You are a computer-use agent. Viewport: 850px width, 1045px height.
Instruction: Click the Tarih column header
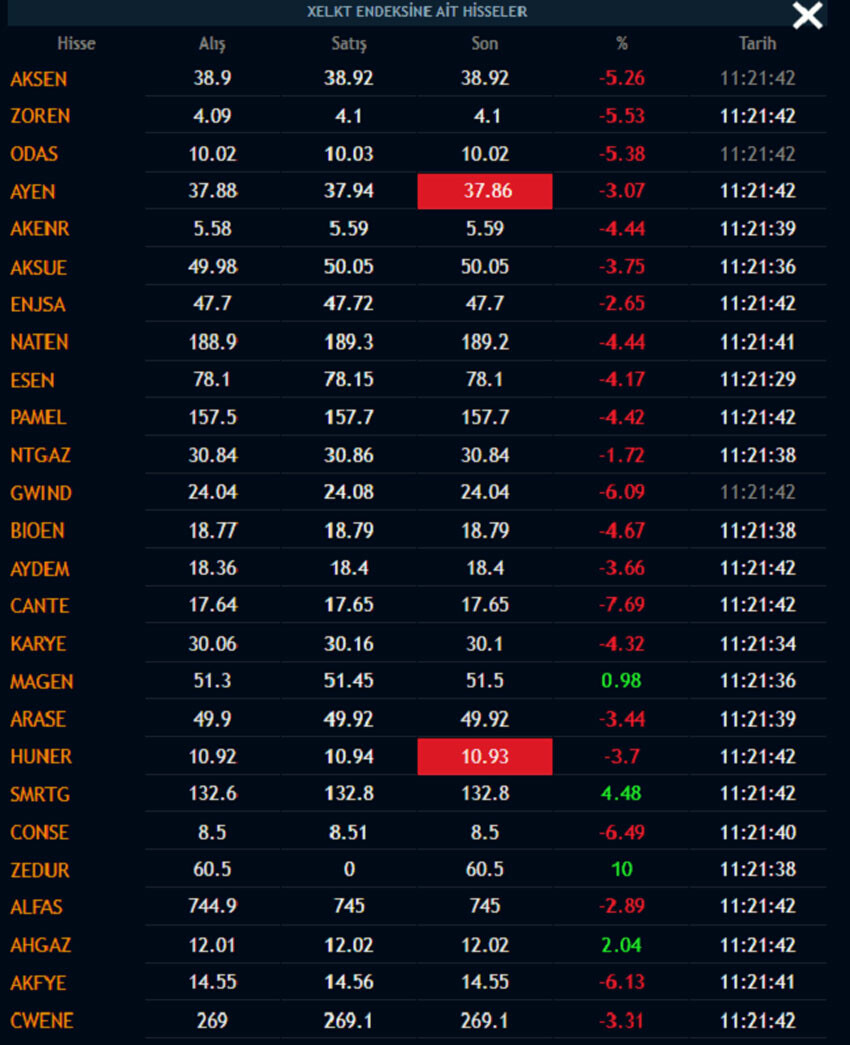(757, 44)
